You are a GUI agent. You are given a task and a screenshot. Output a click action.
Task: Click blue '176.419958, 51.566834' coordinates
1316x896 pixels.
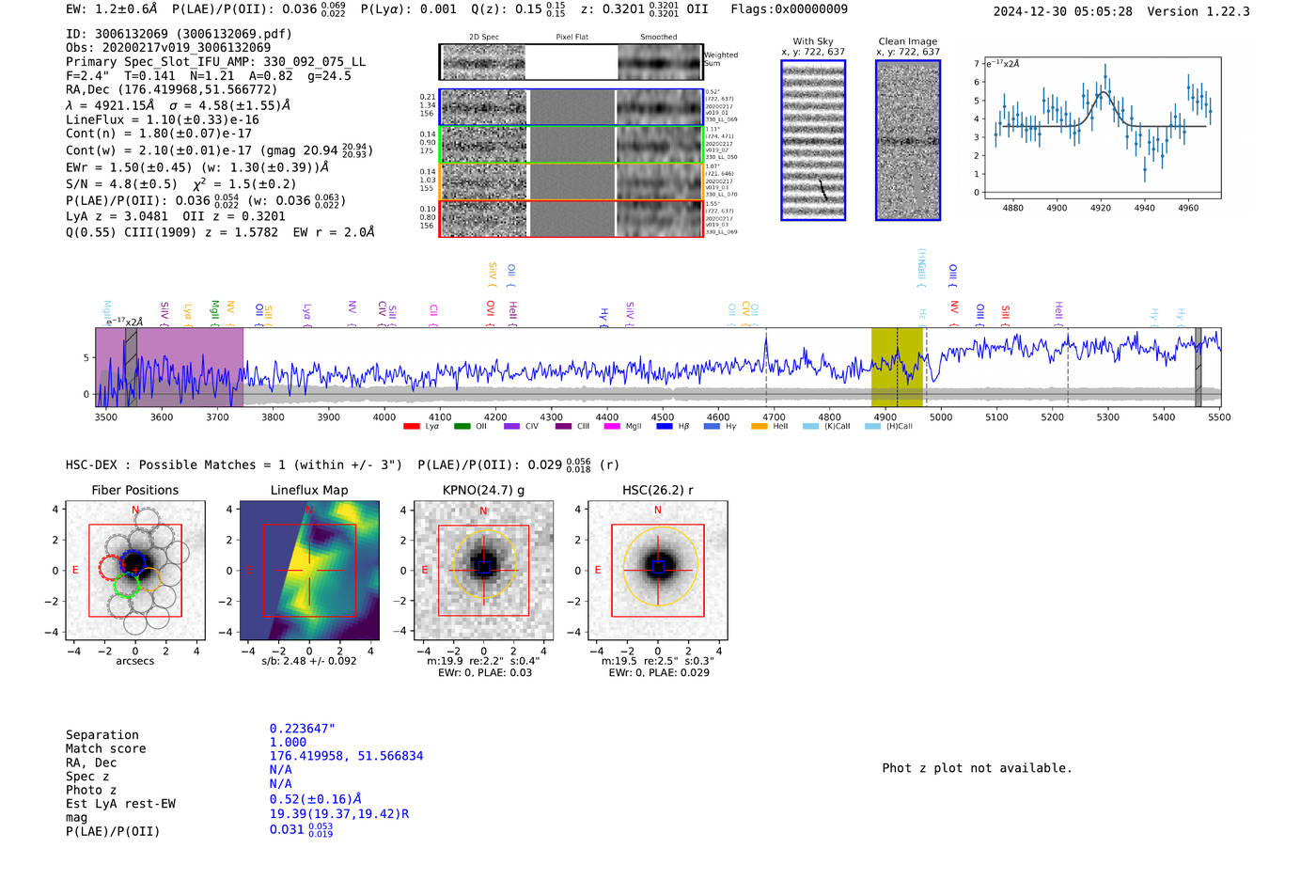346,756
